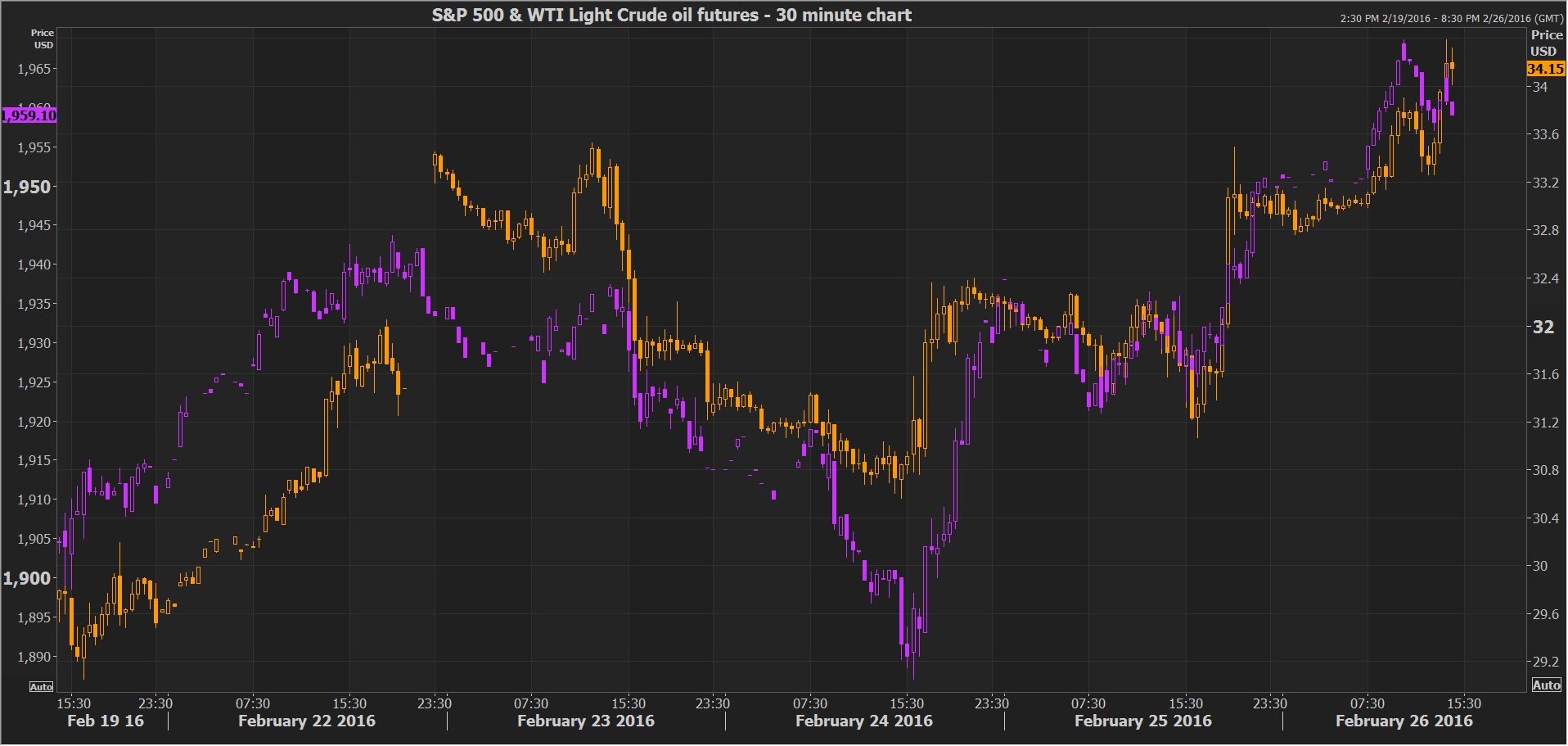The width and height of the screenshot is (1568, 746).
Task: Click the 'February 26 2016' date label
Action: click(x=1404, y=721)
